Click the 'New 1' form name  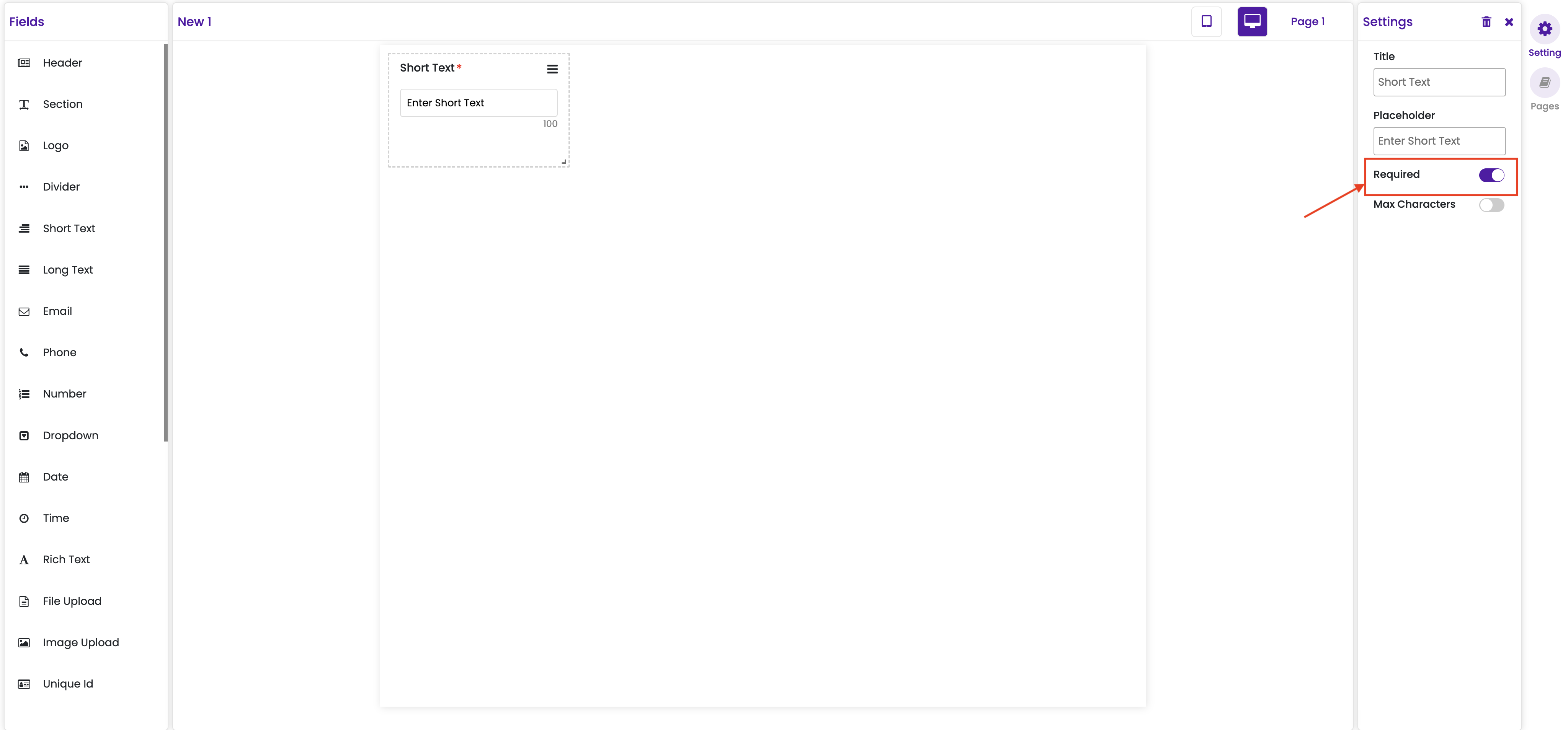(194, 22)
